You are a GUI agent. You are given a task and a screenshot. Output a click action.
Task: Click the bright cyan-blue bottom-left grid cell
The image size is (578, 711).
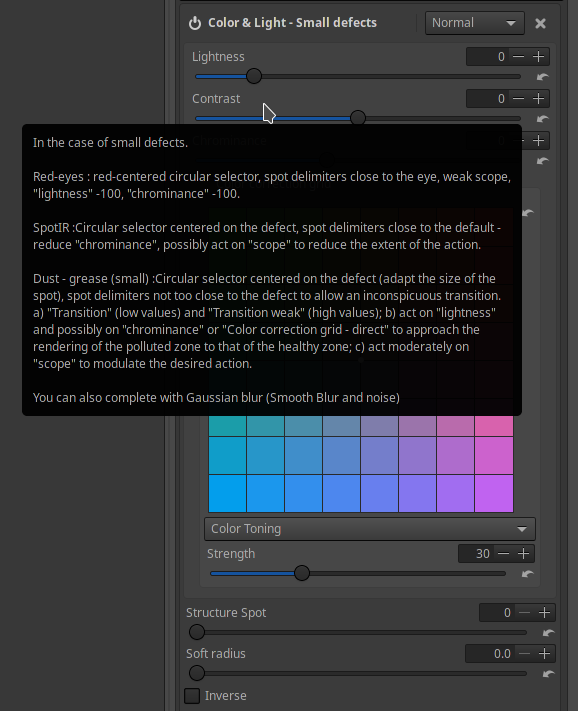coord(228,493)
